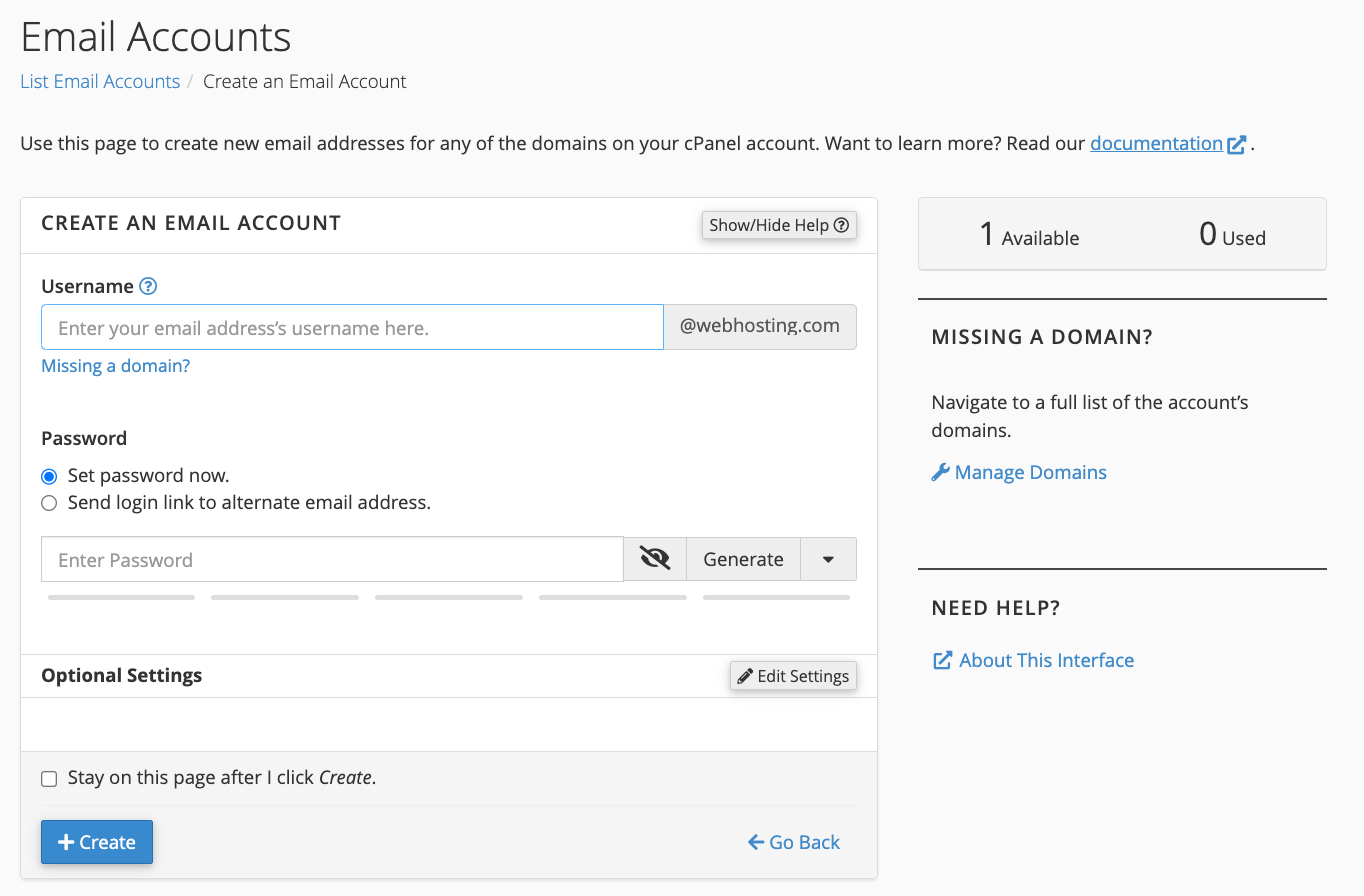The image size is (1364, 896).
Task: Toggle password visibility eye icon
Action: point(655,559)
